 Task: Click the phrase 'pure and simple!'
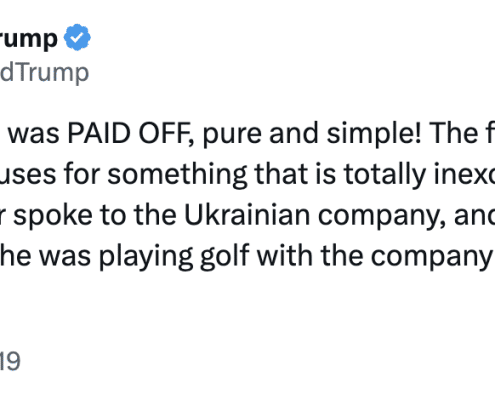(x=312, y=134)
